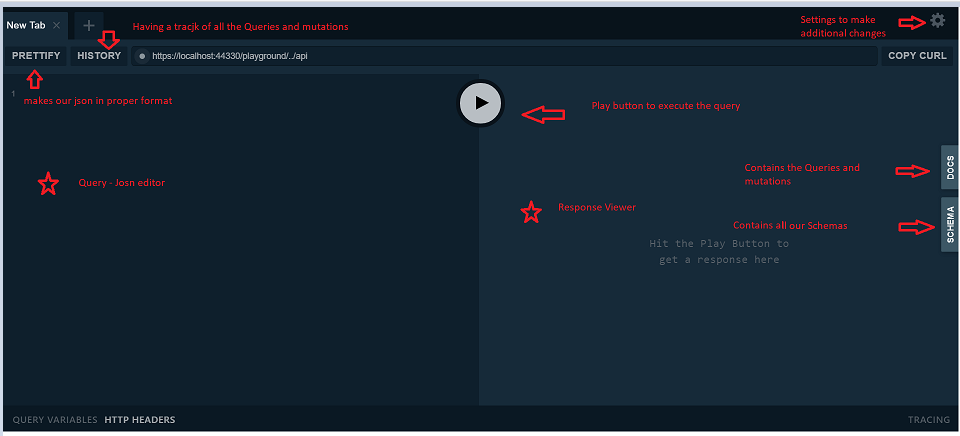Screen dimensions: 960x436
Task: Click the COPY CURL button
Action: coord(917,56)
